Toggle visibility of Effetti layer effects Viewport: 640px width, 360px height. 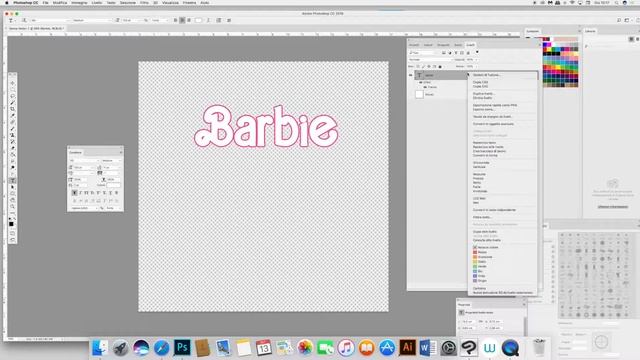click(x=420, y=82)
